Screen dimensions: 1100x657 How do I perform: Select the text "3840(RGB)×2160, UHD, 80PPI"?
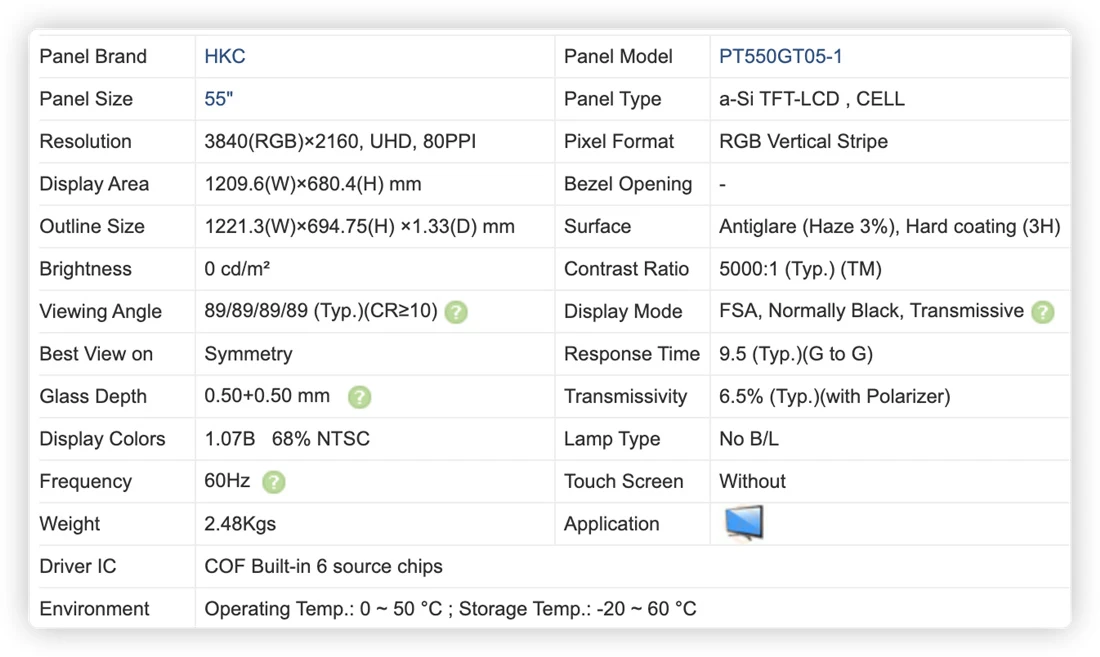point(340,142)
